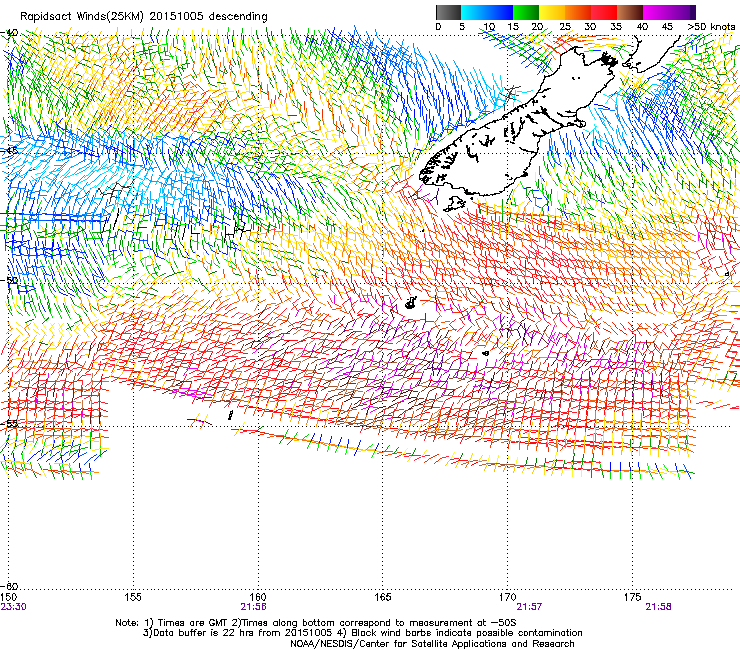Screen dimensions: 740x650
Task: Click Stewart Island south of the South Island
Action: 454,204
